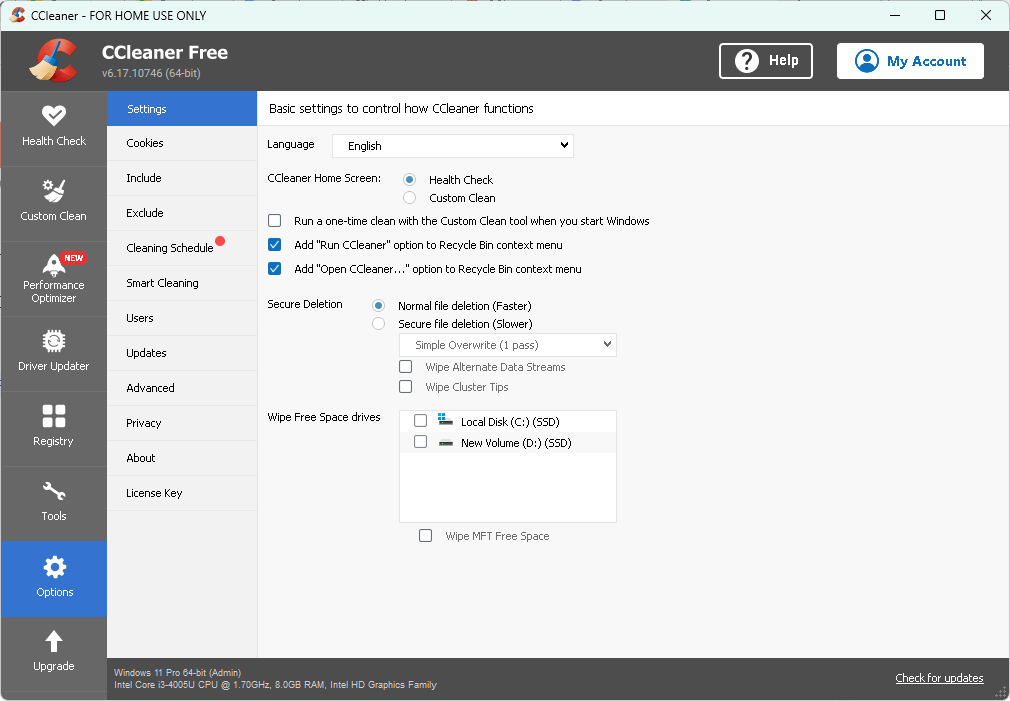Select Secure file deletion (Slower)
Viewport: 1010px width, 701px height.
pyautogui.click(x=379, y=324)
